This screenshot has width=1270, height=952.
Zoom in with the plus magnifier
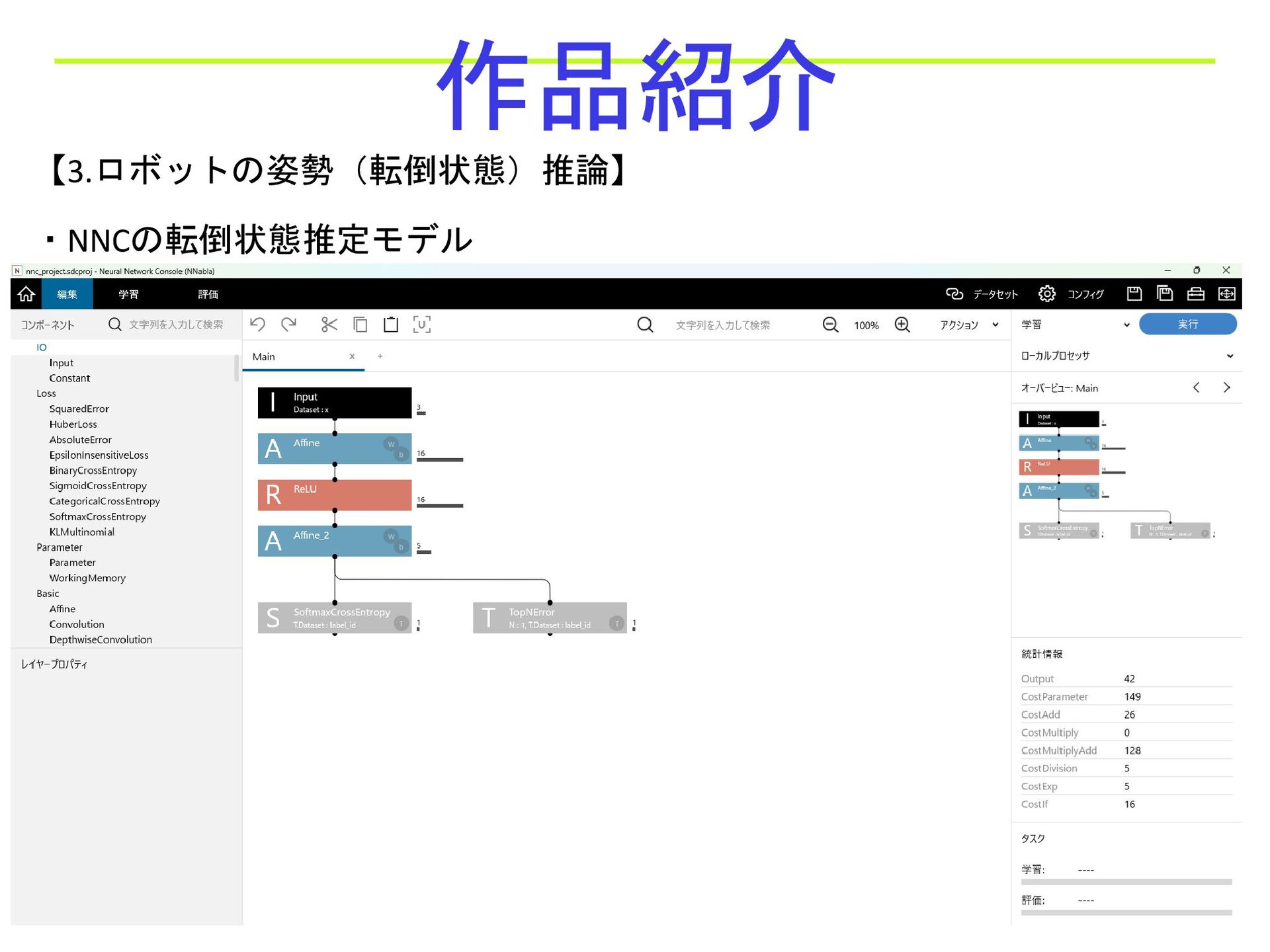902,325
